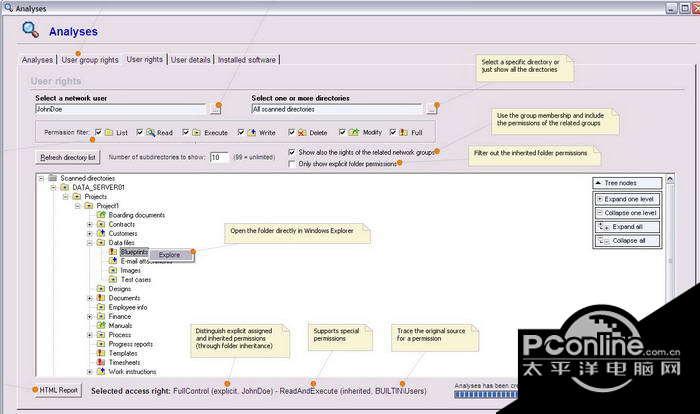700x414 pixels.
Task: Toggle the List permission filter checkbox
Action: [98, 132]
